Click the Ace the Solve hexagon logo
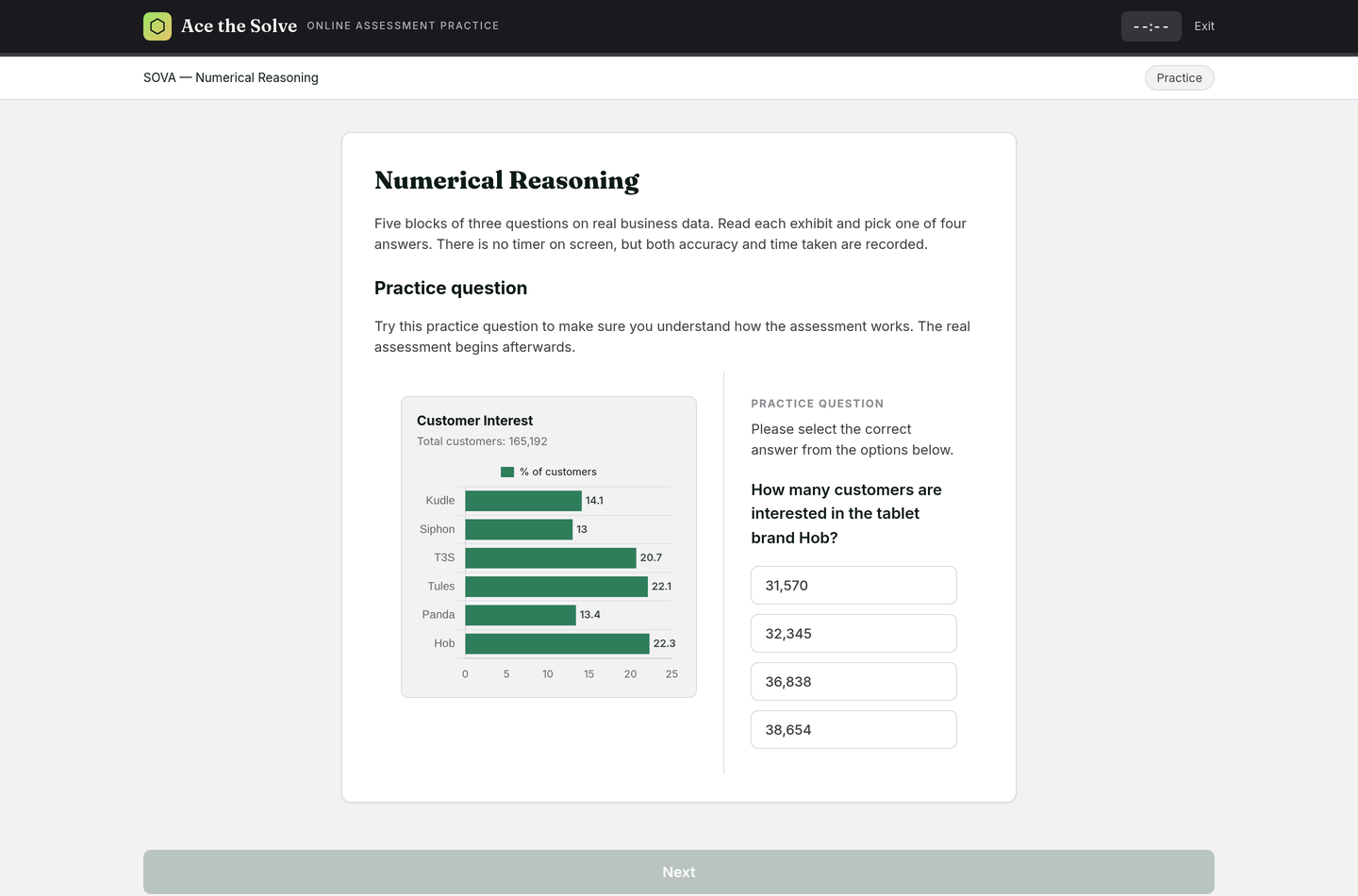The height and width of the screenshot is (896, 1358). 157,26
